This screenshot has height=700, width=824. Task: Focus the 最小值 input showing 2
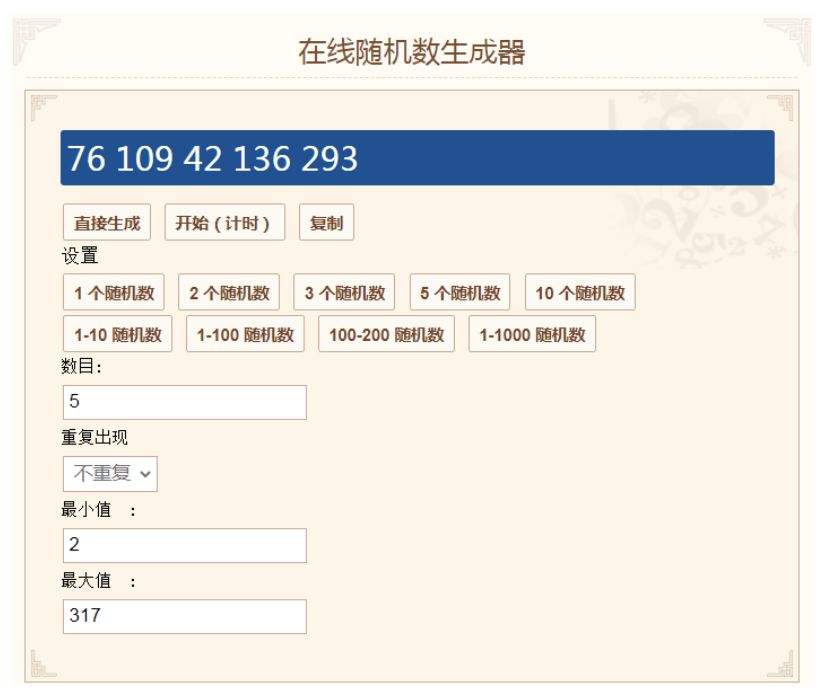[x=184, y=545]
